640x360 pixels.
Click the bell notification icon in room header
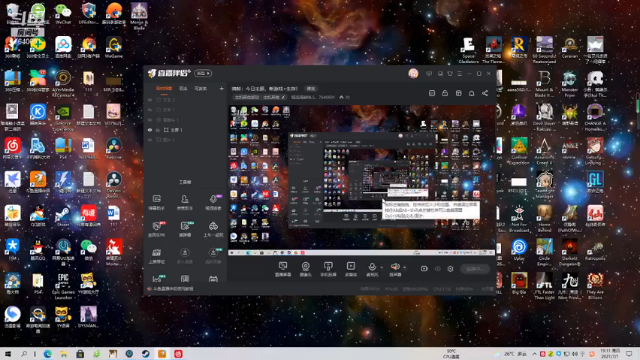(x=471, y=93)
